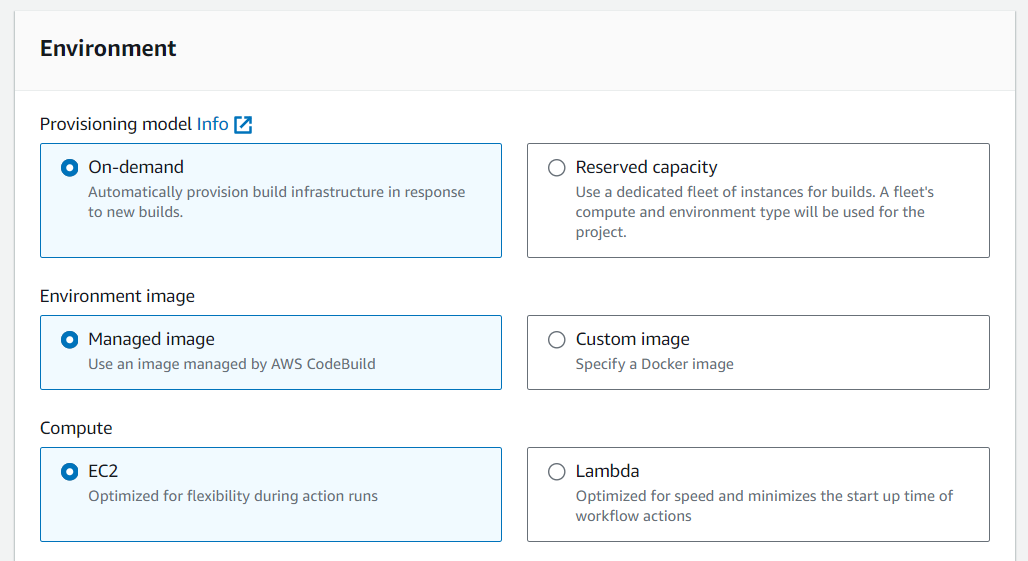The image size is (1028, 561).
Task: Click the Environment section heading
Action: pyautogui.click(x=108, y=48)
